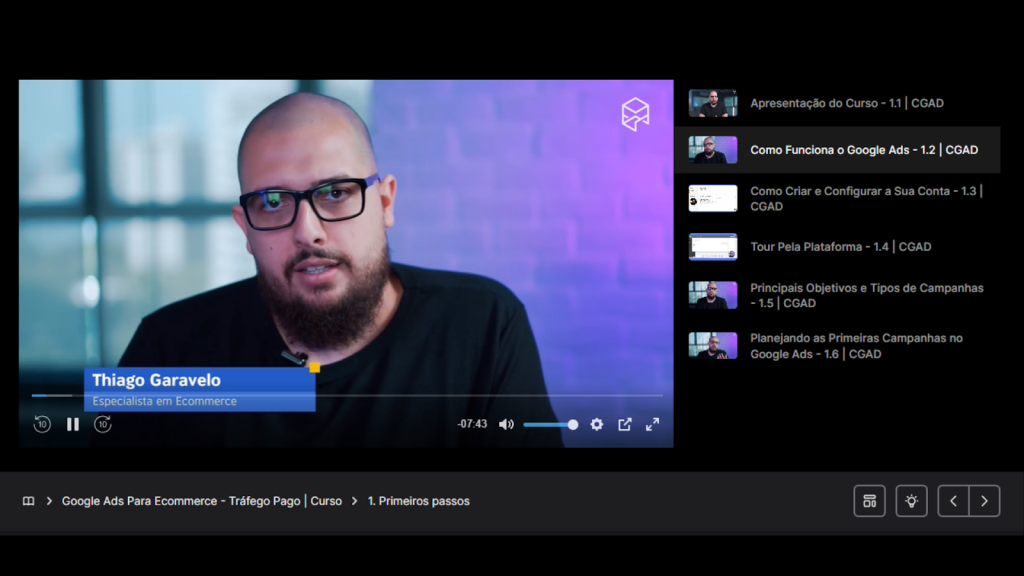Image resolution: width=1024 pixels, height=576 pixels.
Task: Click the platform logo over the video
Action: [x=635, y=113]
